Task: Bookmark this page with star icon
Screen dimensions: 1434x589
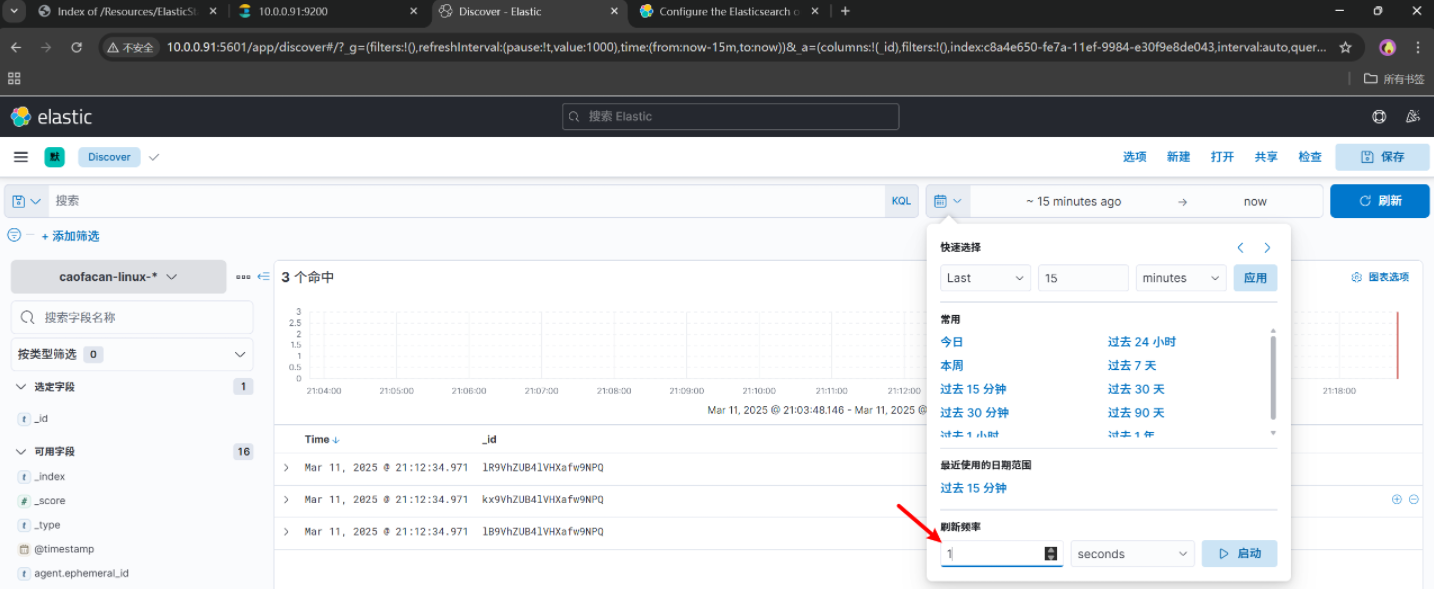Action: click(1346, 47)
